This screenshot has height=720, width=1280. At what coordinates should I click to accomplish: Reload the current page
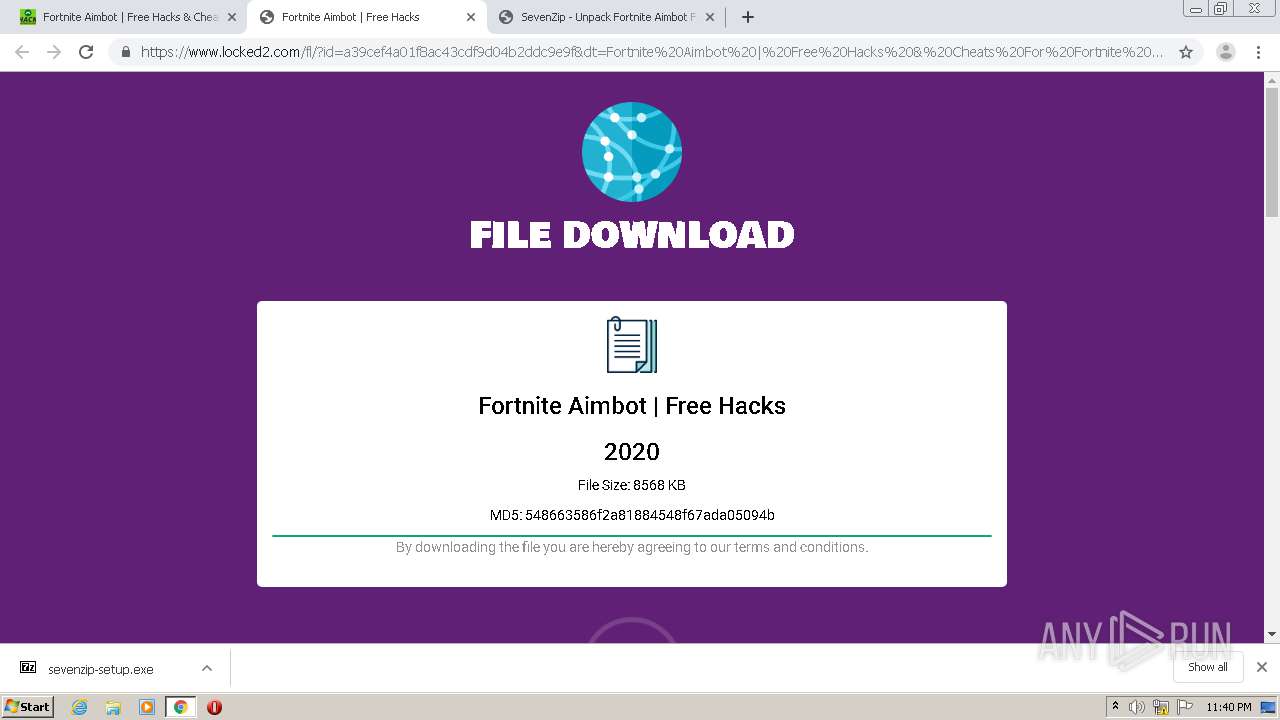tap(86, 52)
